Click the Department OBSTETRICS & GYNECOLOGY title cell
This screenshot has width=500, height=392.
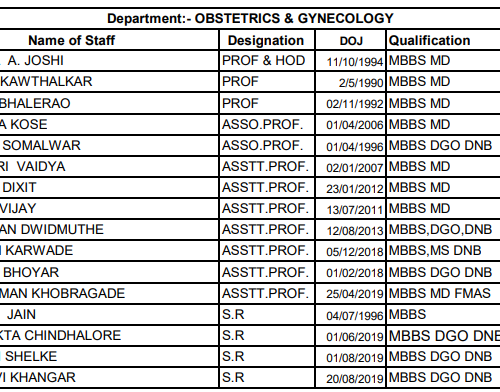tap(250, 18)
